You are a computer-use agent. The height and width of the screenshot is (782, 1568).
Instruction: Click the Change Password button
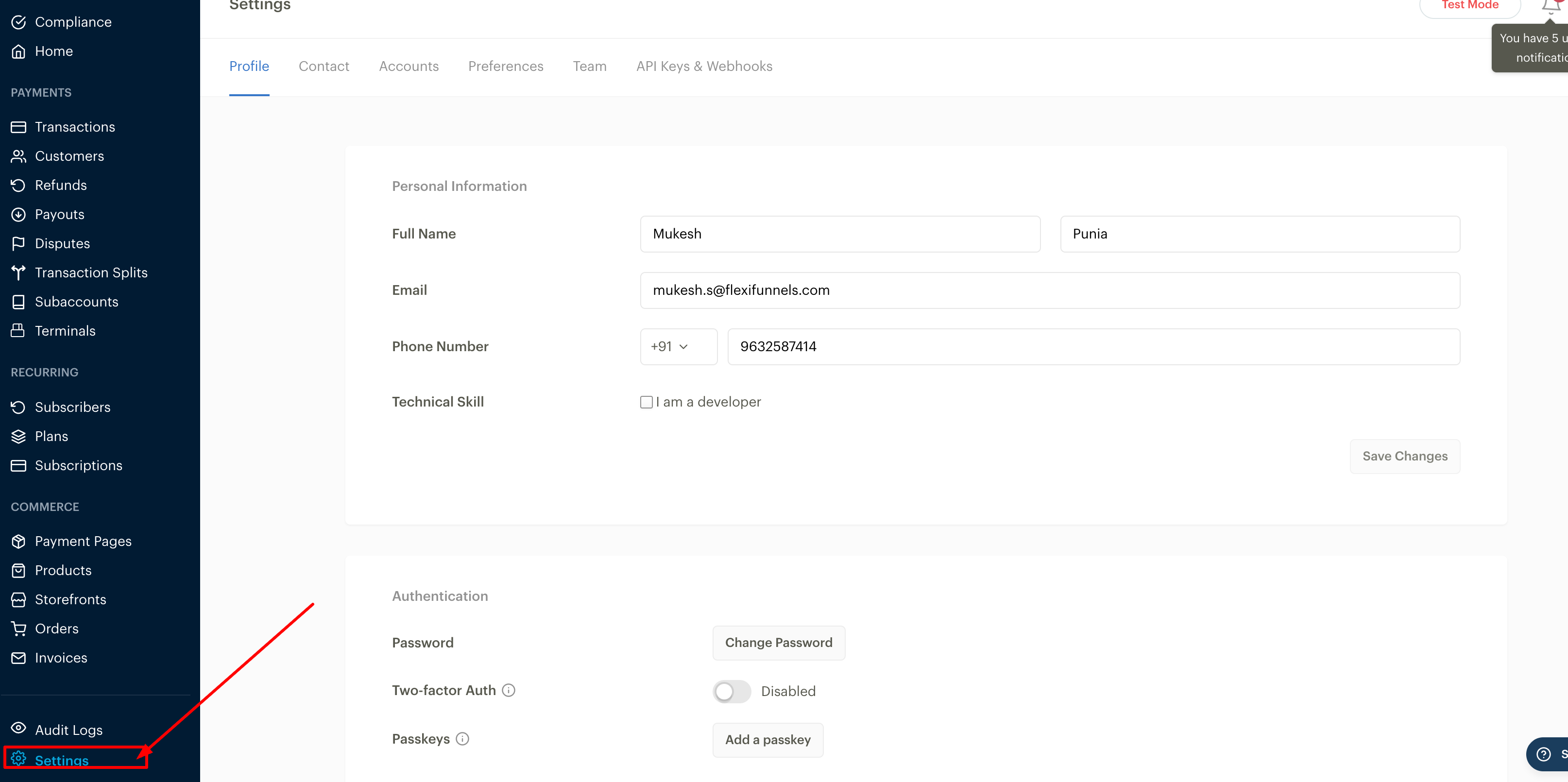click(778, 643)
